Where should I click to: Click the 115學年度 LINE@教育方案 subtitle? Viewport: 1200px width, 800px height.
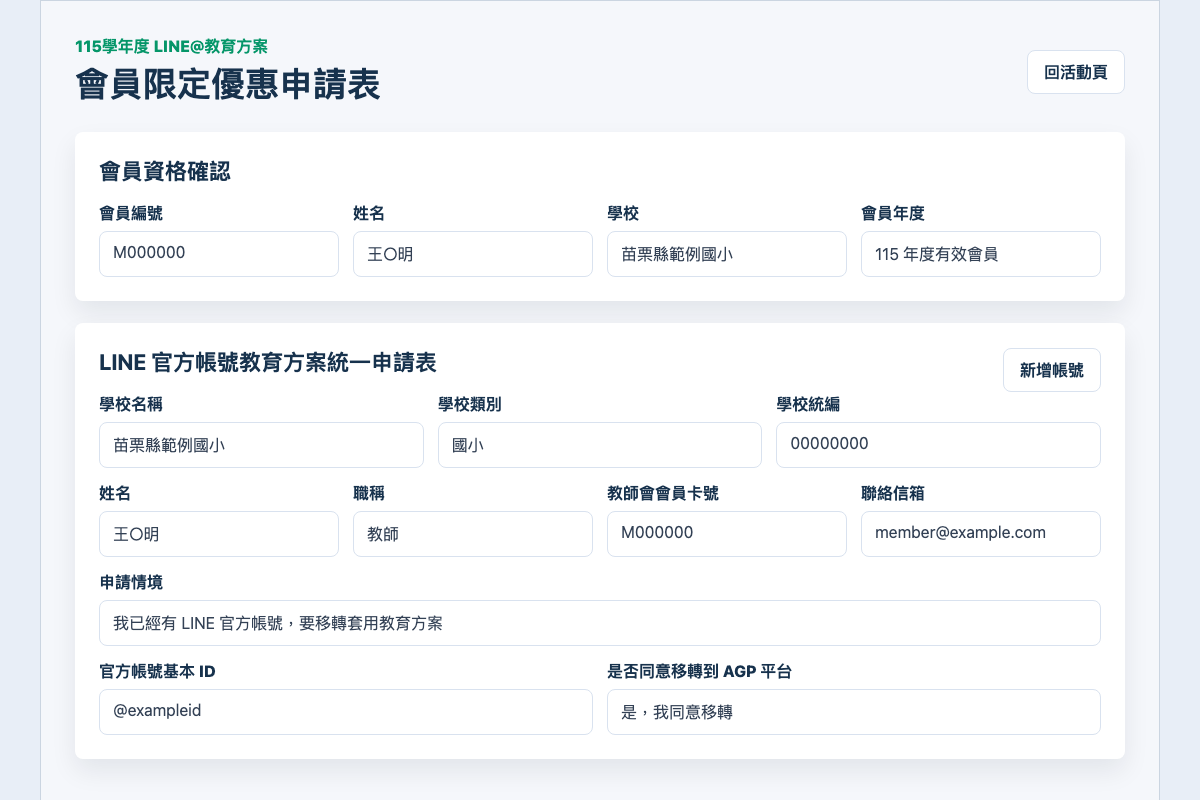(x=171, y=46)
